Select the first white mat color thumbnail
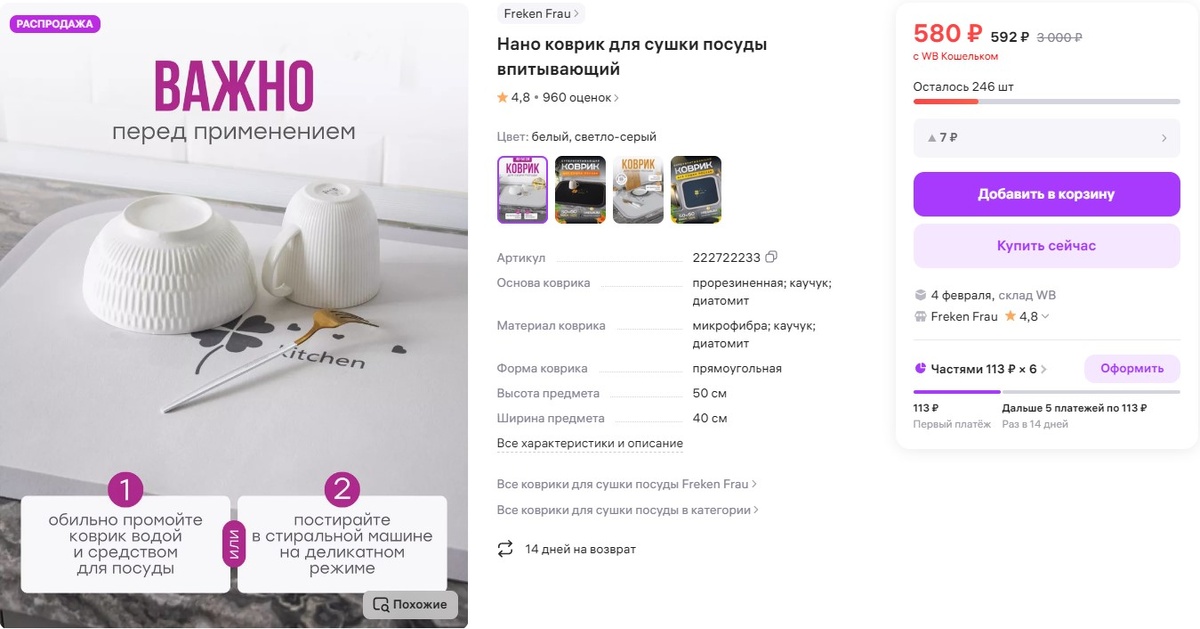The image size is (1200, 629). click(523, 189)
